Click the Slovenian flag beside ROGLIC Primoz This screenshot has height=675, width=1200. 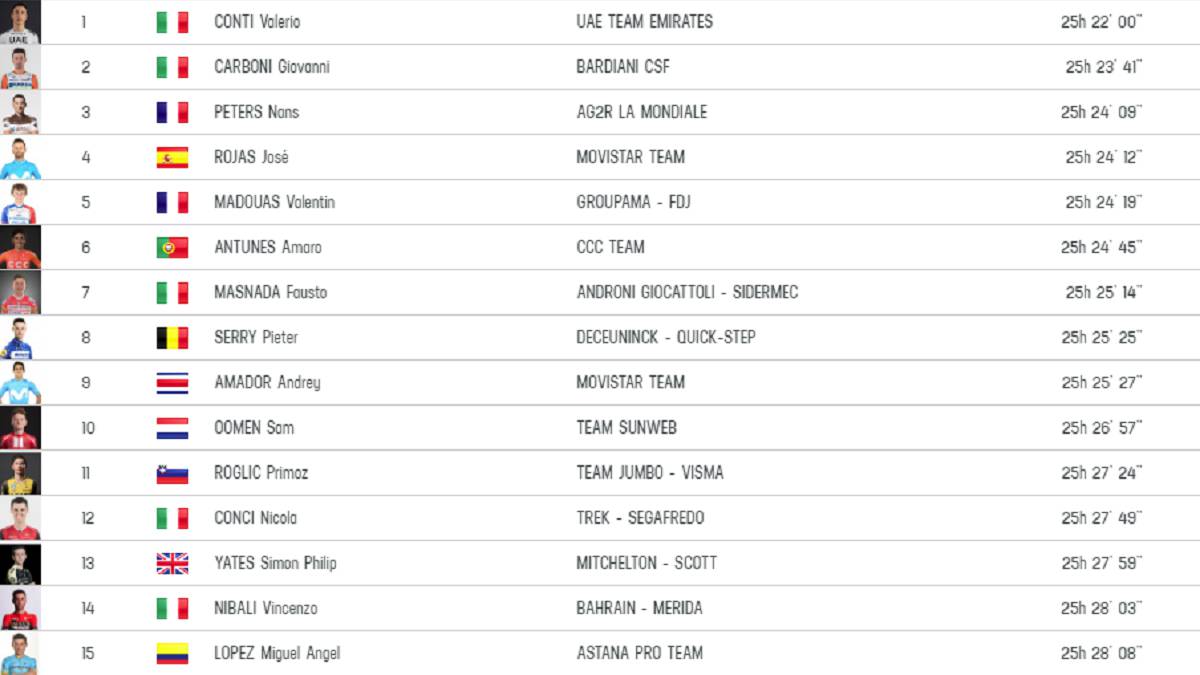[172, 473]
